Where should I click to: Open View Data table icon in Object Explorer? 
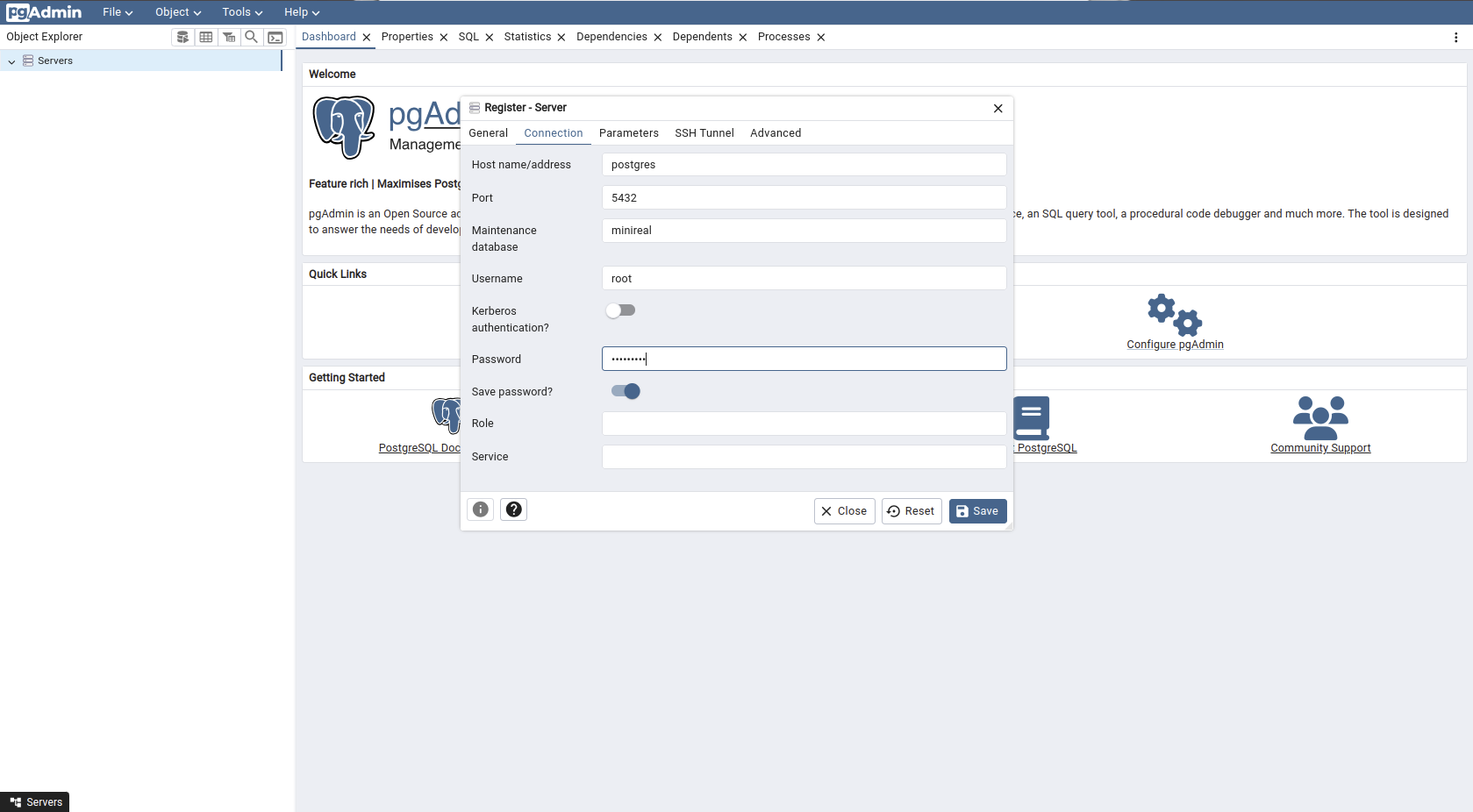pyautogui.click(x=206, y=37)
